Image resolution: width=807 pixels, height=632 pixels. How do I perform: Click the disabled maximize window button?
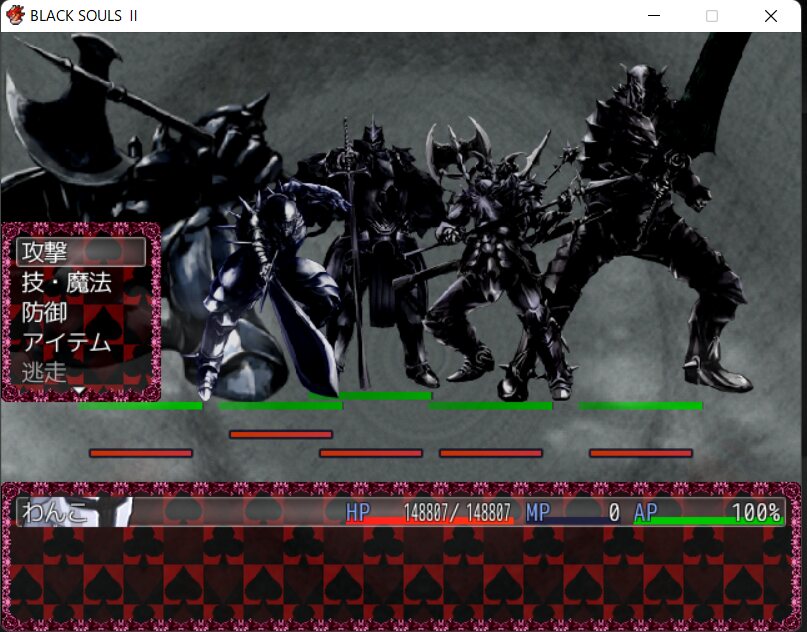click(x=712, y=16)
